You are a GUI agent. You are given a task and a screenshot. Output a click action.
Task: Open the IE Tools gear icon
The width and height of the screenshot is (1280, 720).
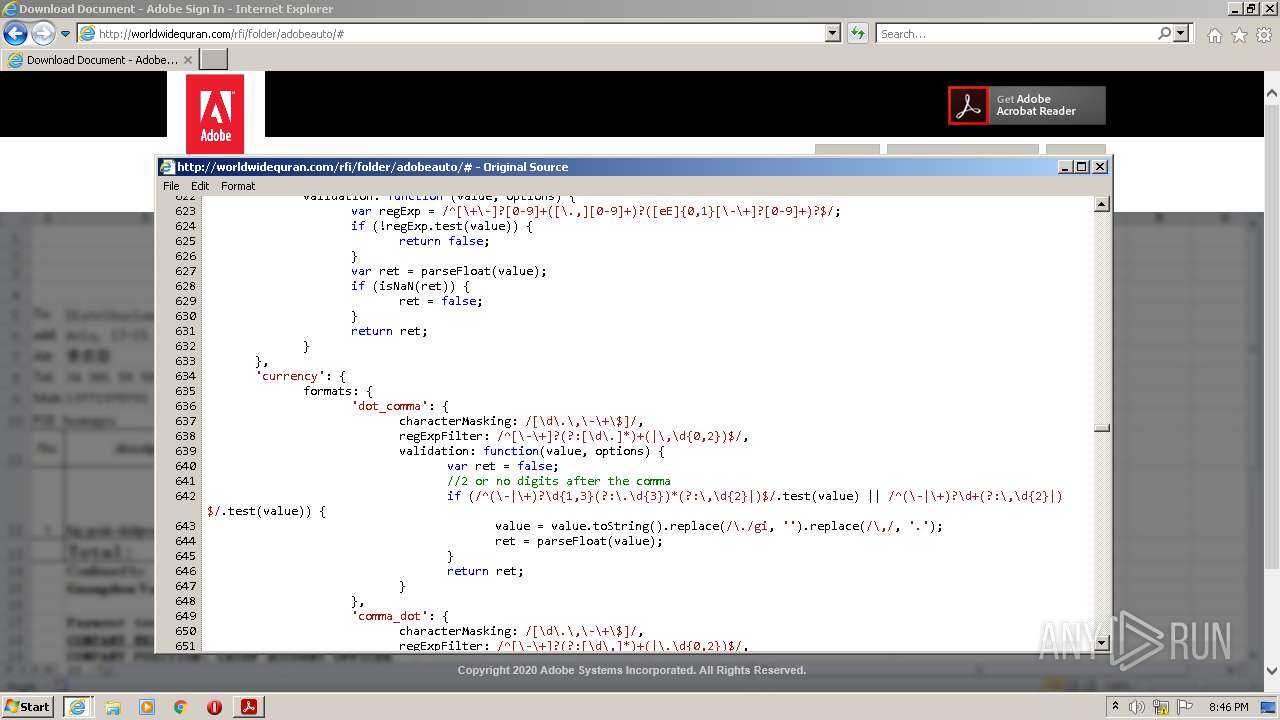coord(1263,35)
